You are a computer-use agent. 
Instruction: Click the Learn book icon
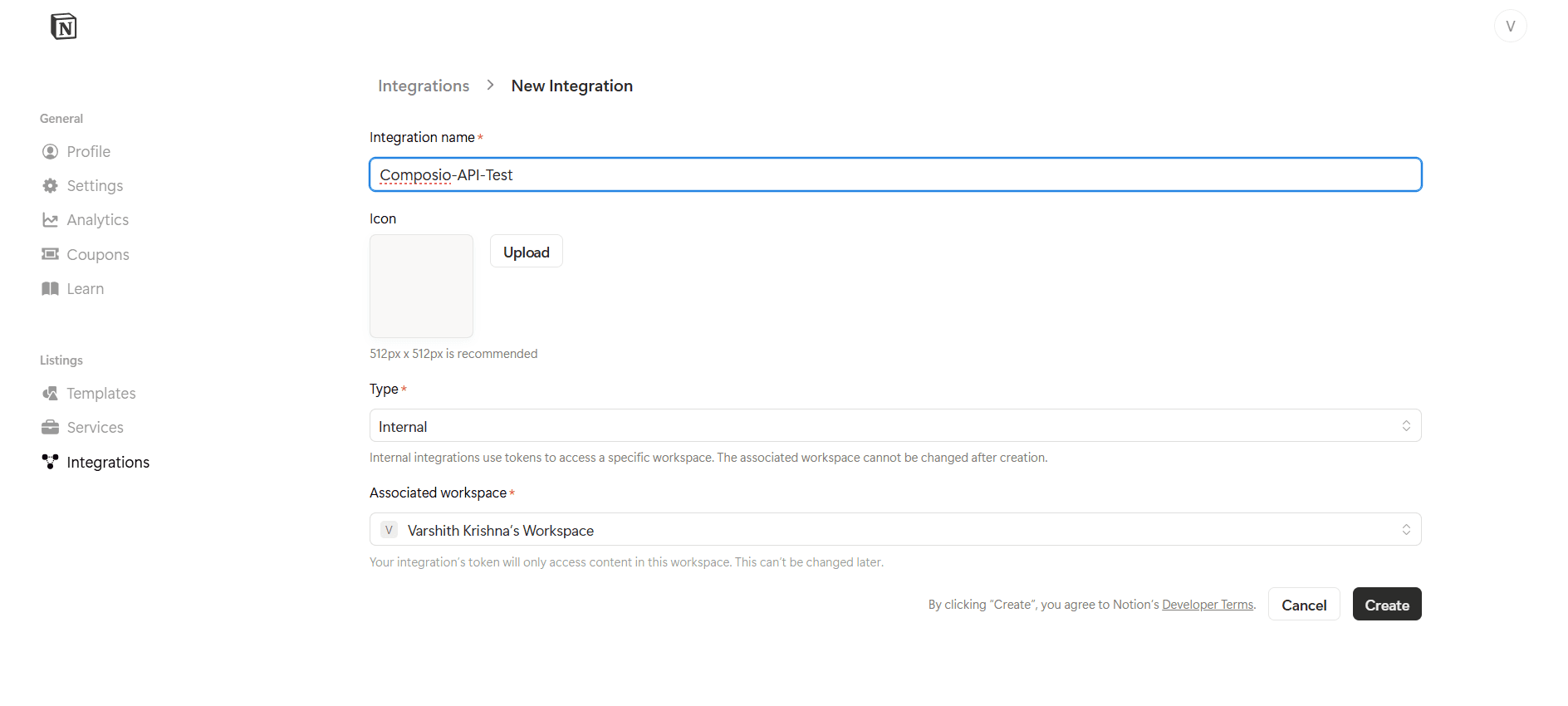click(51, 288)
